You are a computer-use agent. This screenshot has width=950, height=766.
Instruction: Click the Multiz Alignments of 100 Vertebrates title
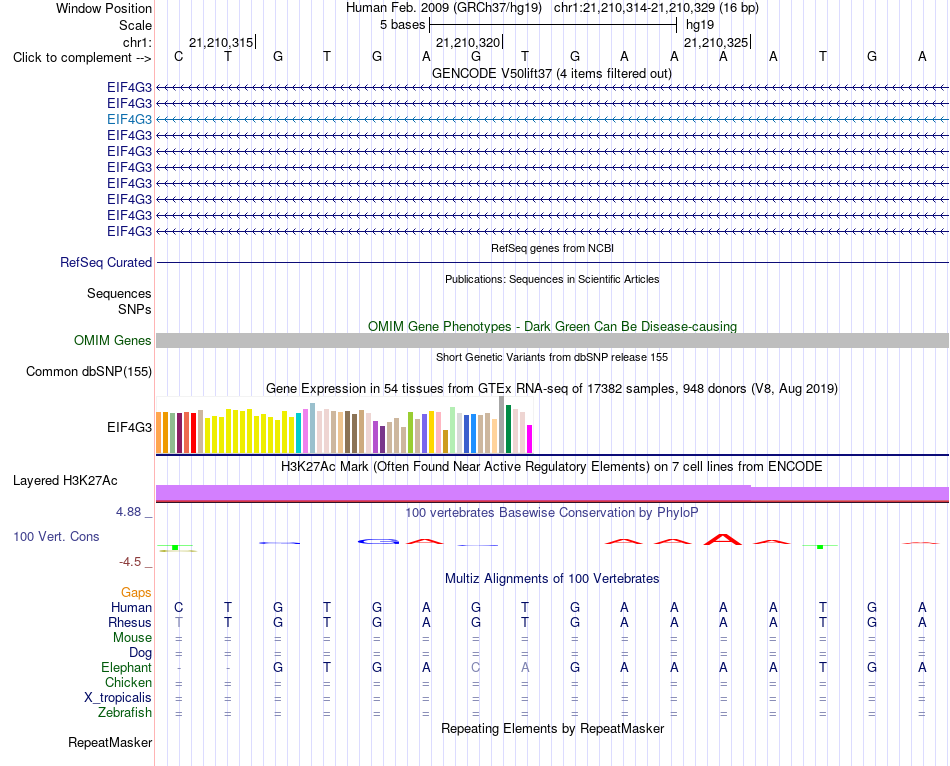(x=552, y=579)
